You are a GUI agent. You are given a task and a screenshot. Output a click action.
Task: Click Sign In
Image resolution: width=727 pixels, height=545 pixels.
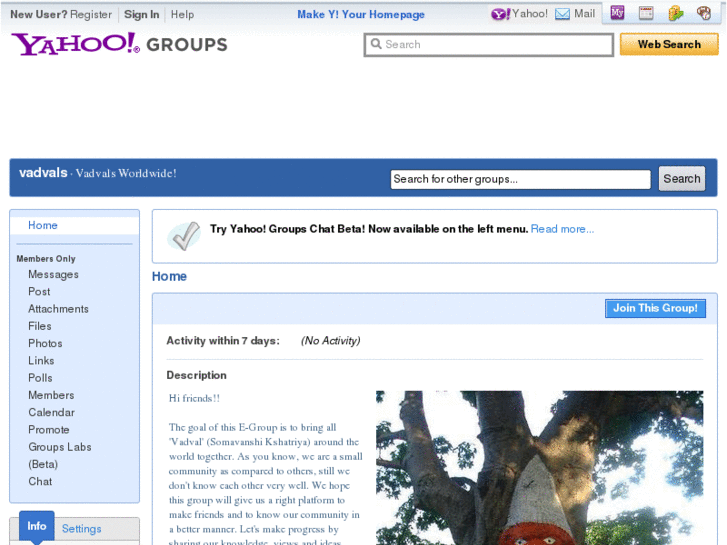click(141, 14)
